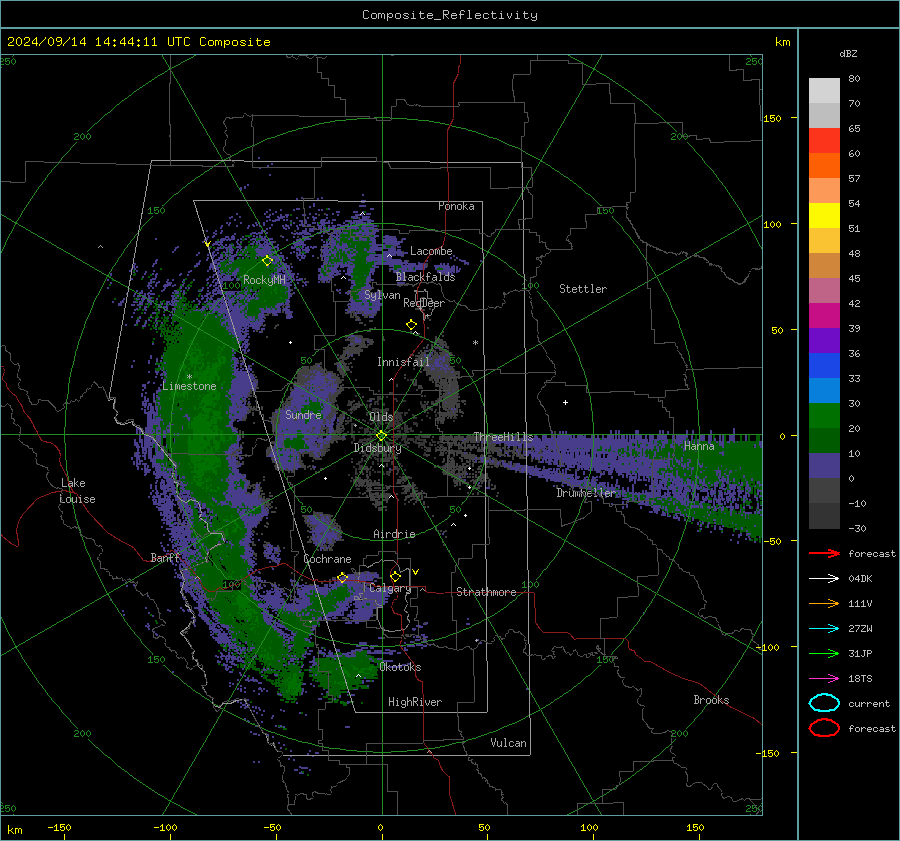Click the RedDeer city label
Image resolution: width=900 pixels, height=841 pixels.
click(424, 303)
